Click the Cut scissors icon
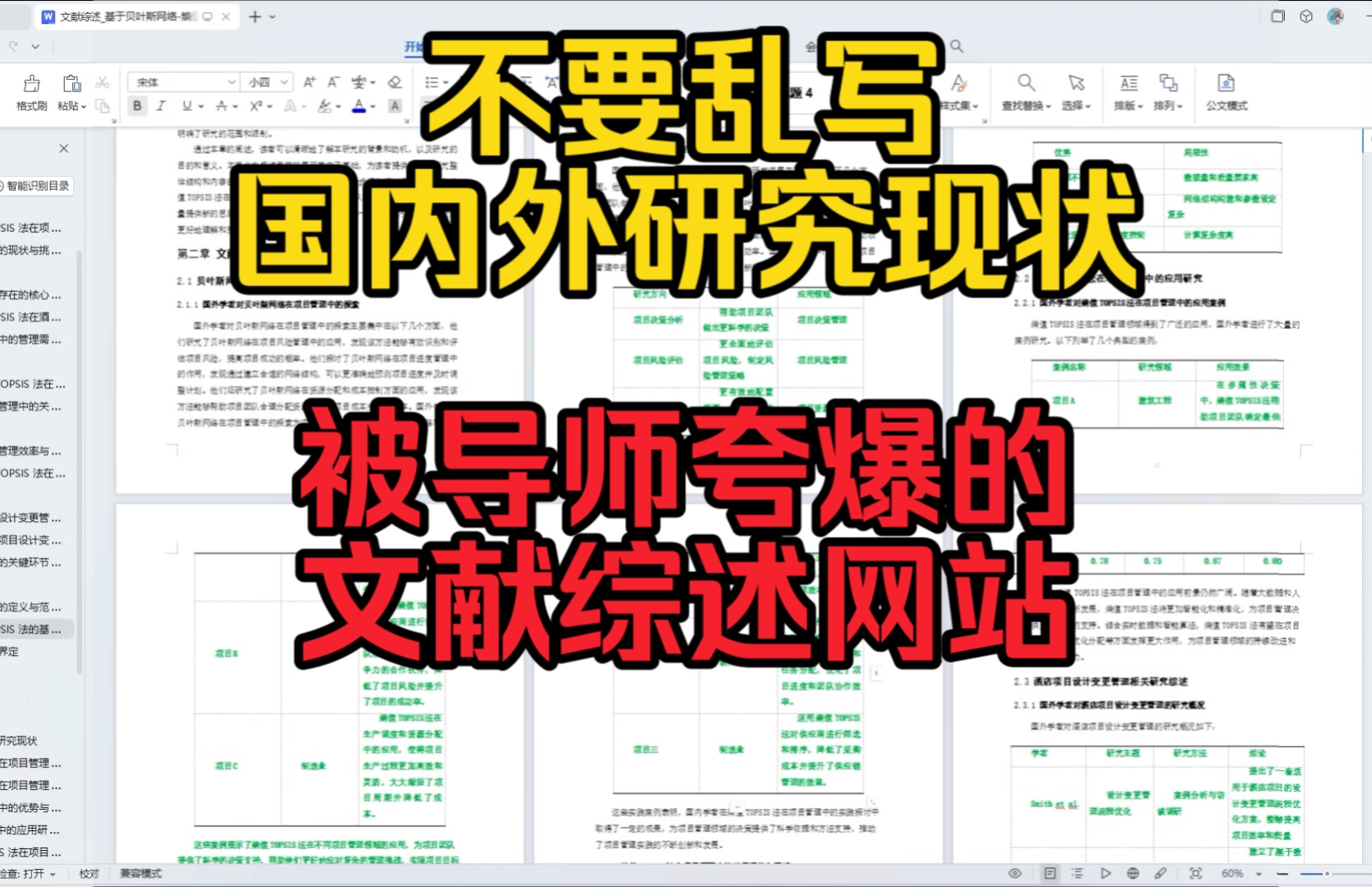This screenshot has width=1372, height=887. [102, 82]
